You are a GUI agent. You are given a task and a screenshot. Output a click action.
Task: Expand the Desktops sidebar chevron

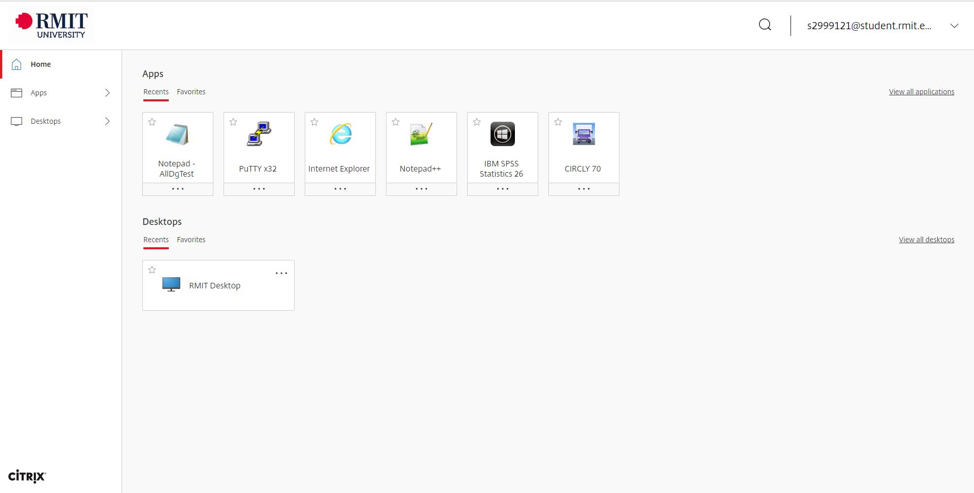[107, 121]
